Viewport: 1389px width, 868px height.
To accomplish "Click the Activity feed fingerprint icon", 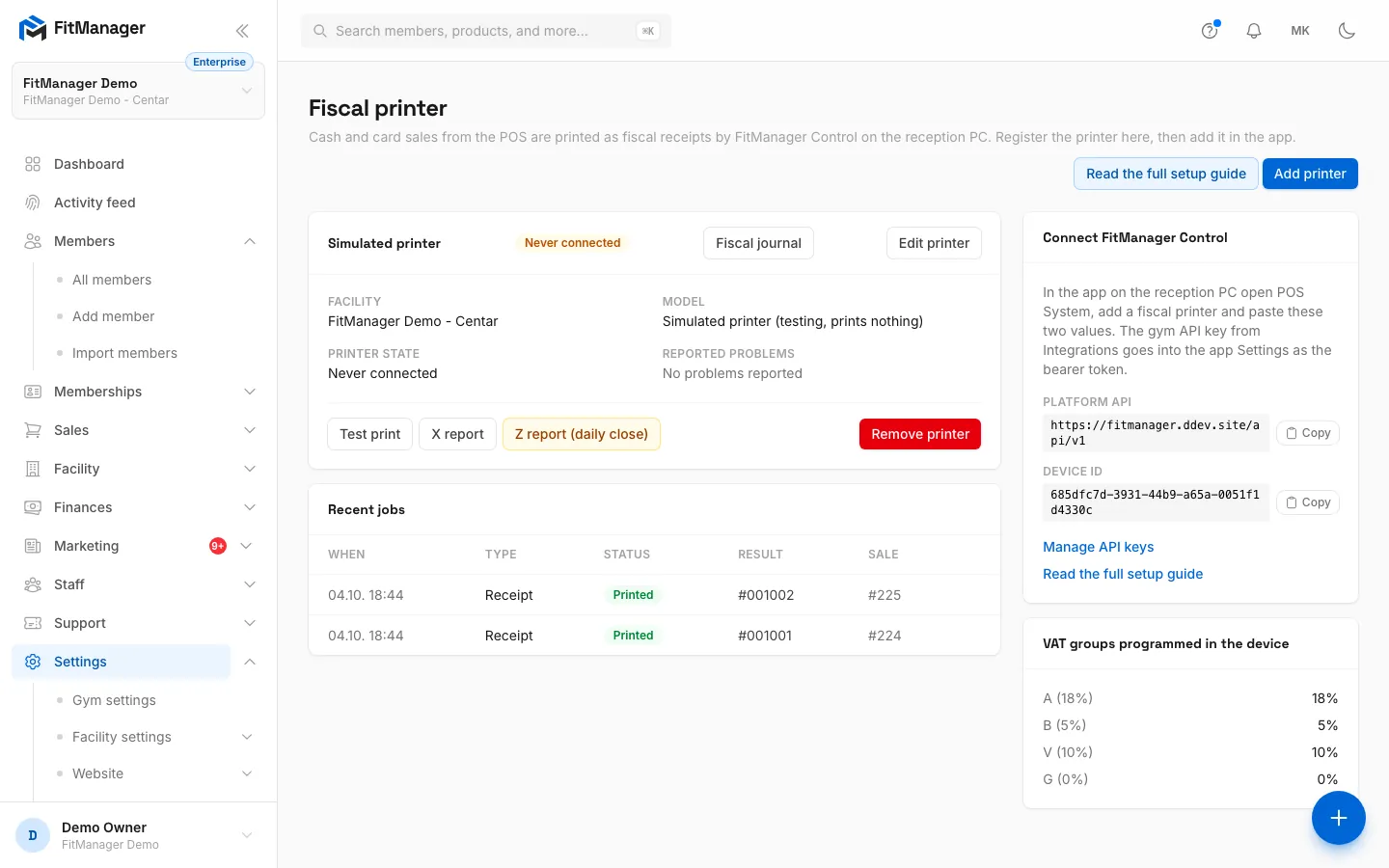I will point(33,203).
